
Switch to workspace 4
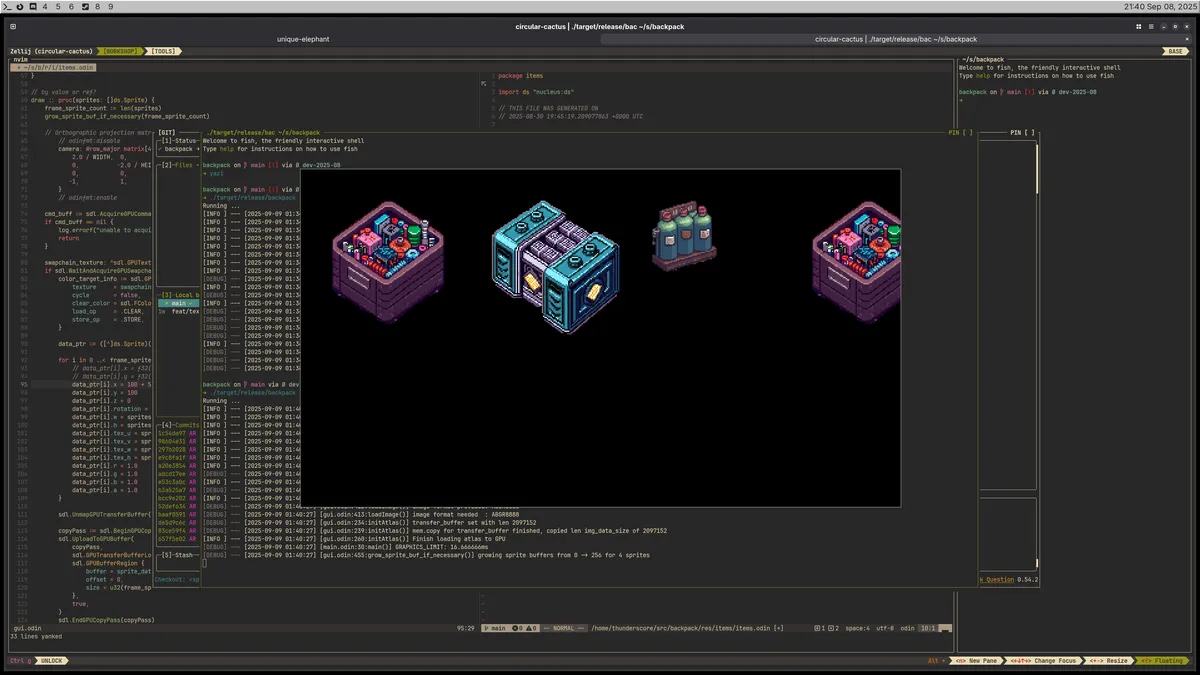tap(46, 6)
